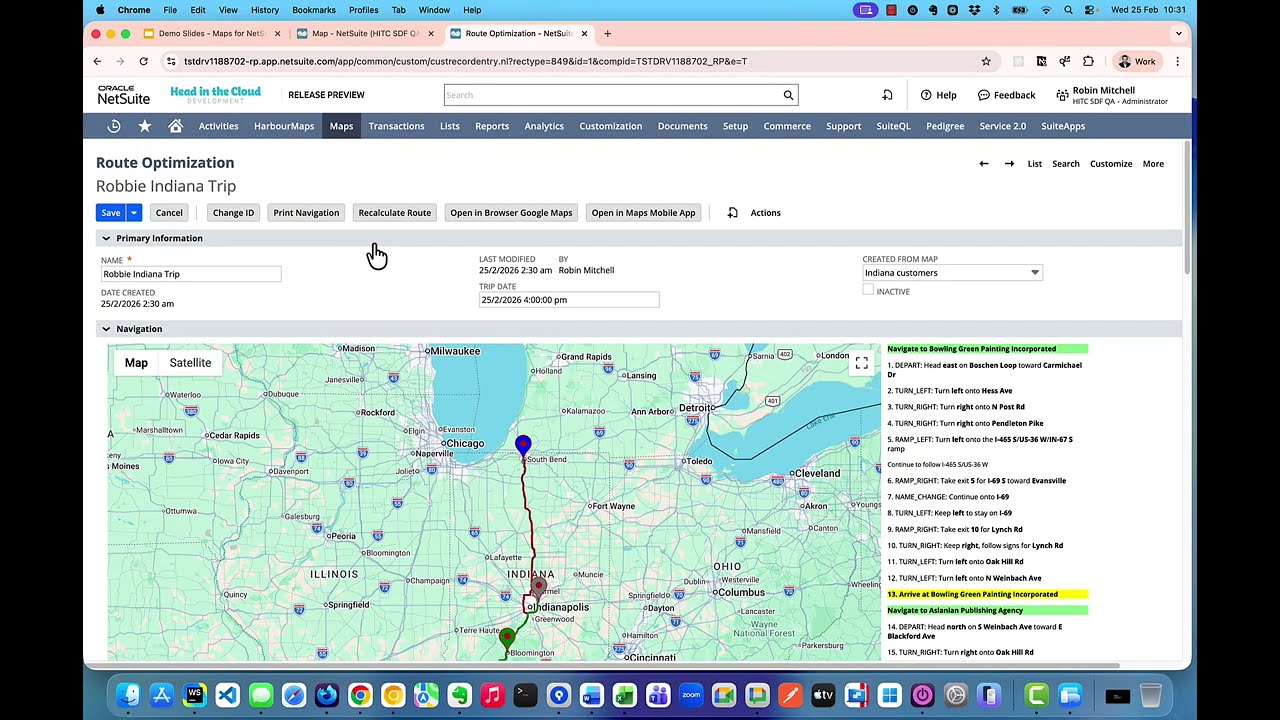Reload the page in Chrome
Viewport: 1280px width, 720px height.
point(143,61)
